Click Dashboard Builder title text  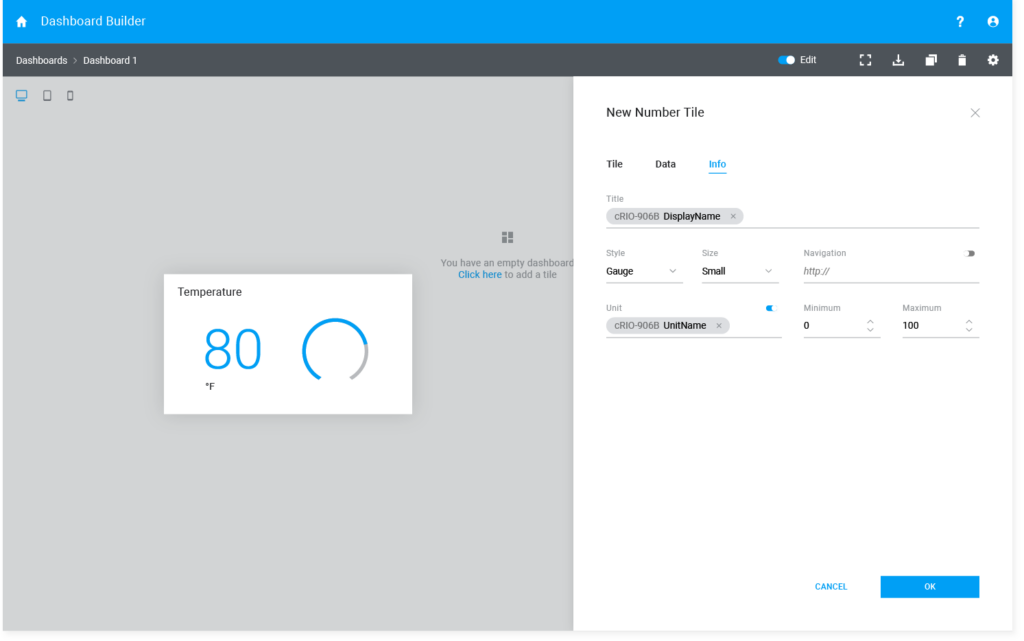coord(93,22)
